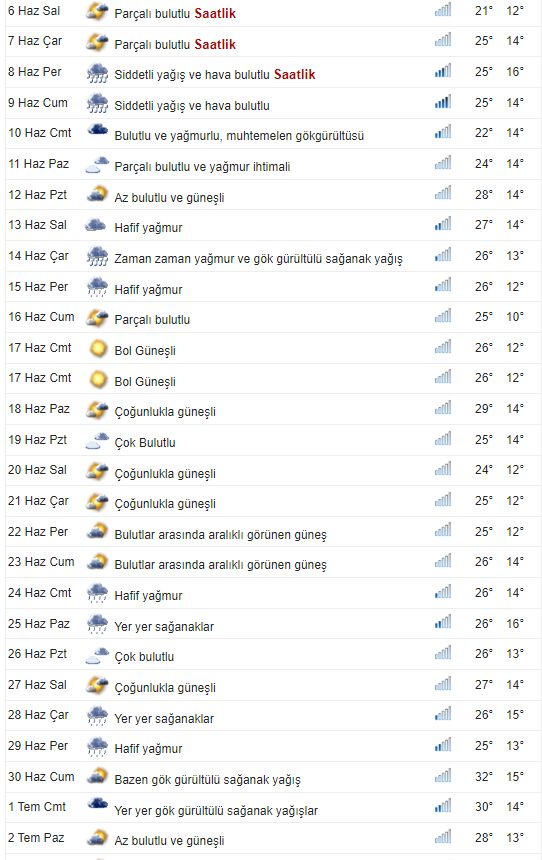Image resolution: width=542 pixels, height=860 pixels.
Task: Click 'Siddetli yağış ve hava bulutlu' for 9 Haz Cum
Action: pos(192,106)
